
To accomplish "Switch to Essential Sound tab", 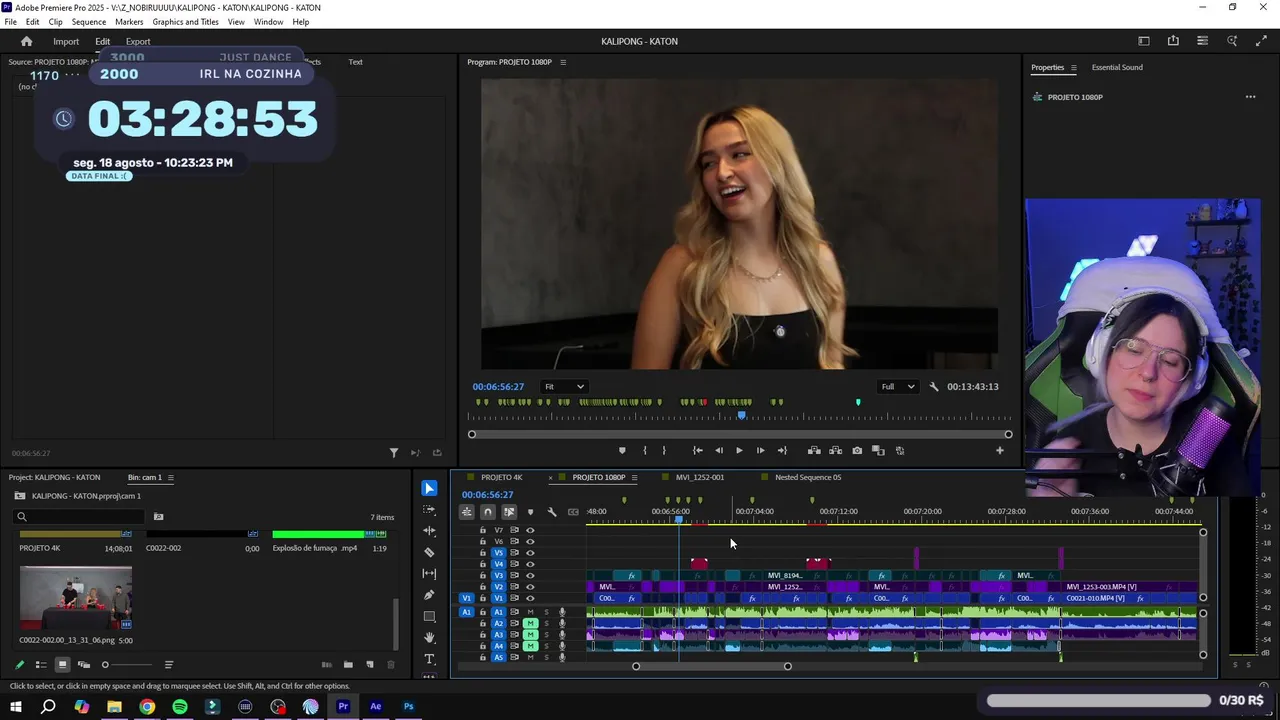I will pos(1117,68).
